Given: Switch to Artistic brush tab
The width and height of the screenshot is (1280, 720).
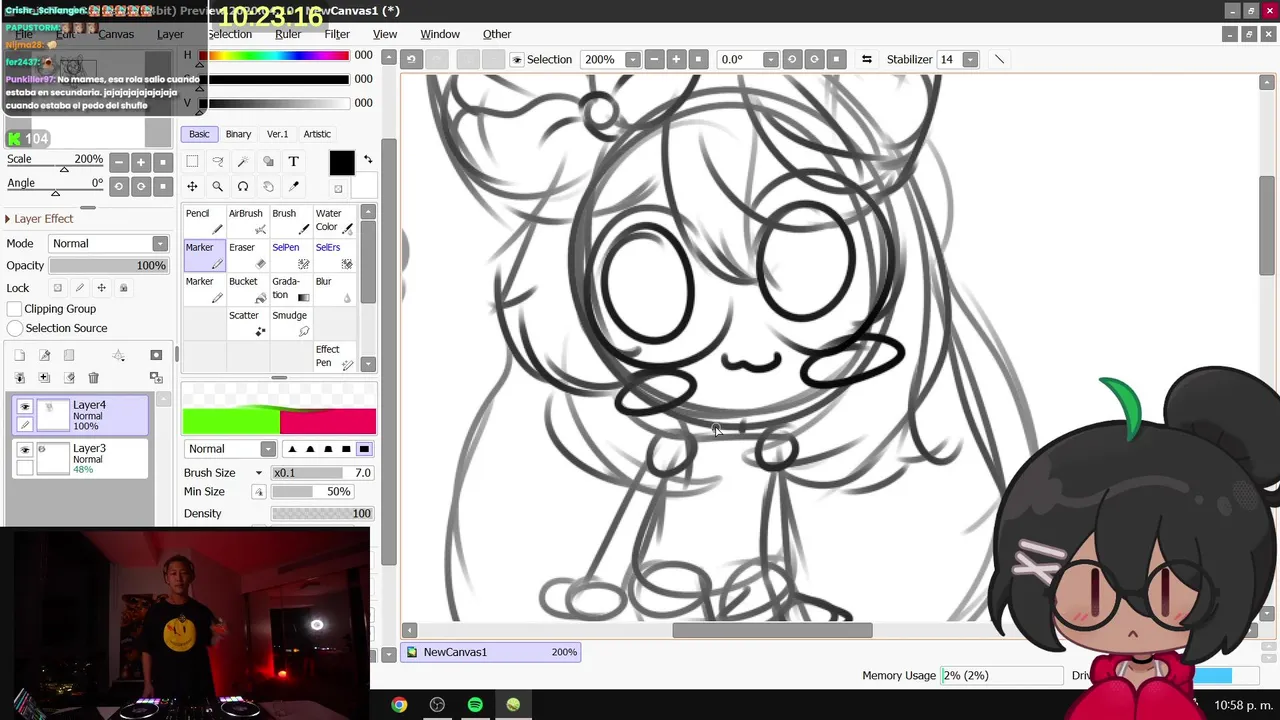Looking at the screenshot, I should pos(317,134).
